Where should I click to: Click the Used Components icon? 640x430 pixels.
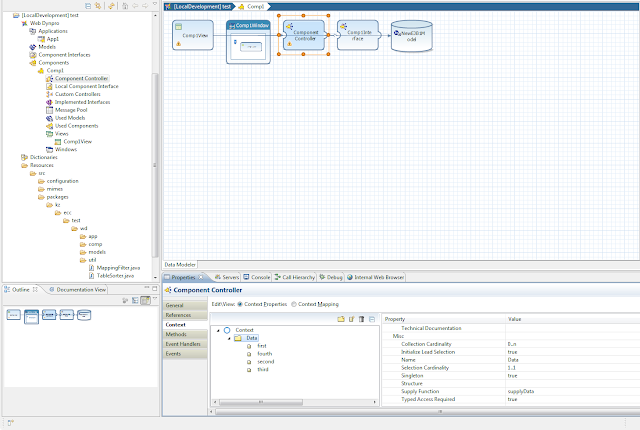coord(49,126)
